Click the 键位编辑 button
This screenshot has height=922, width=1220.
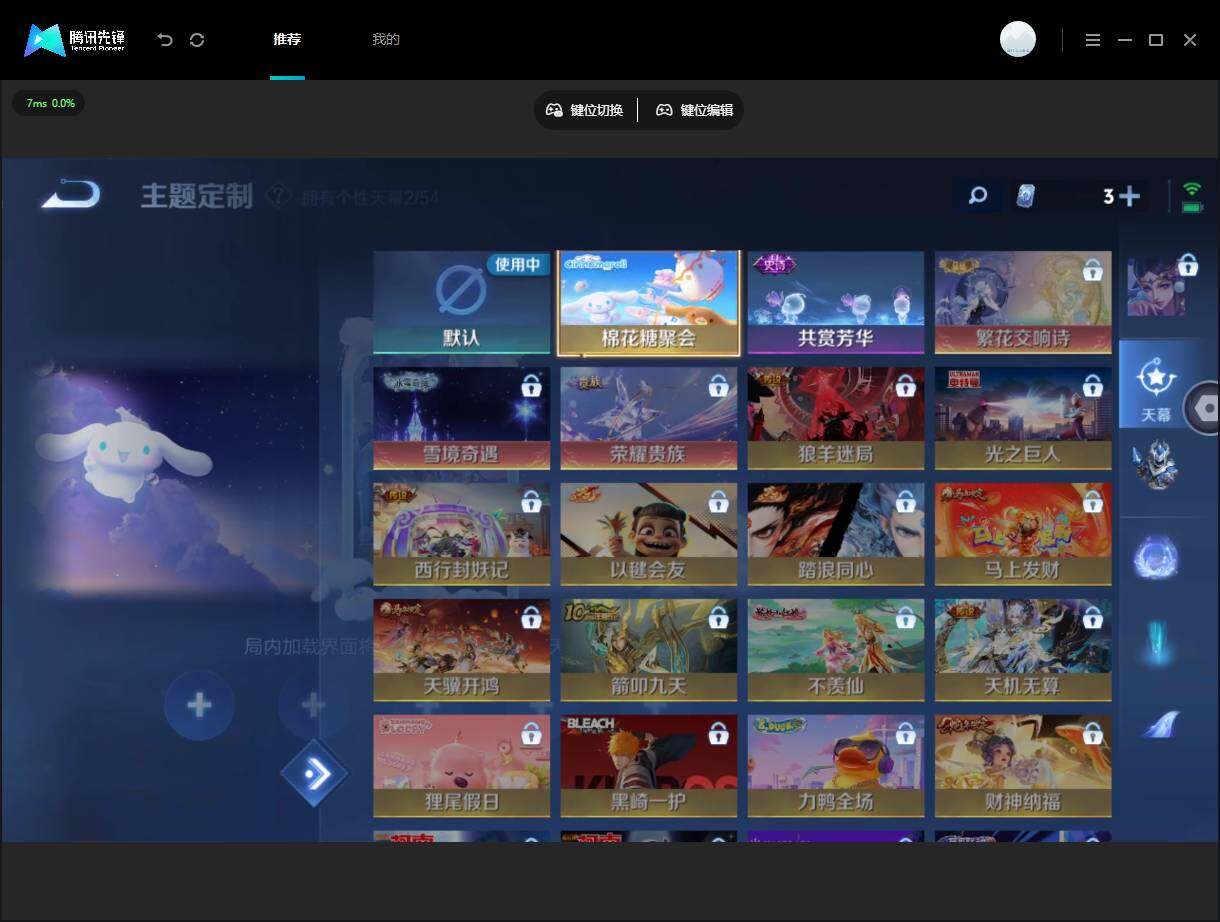(x=695, y=110)
